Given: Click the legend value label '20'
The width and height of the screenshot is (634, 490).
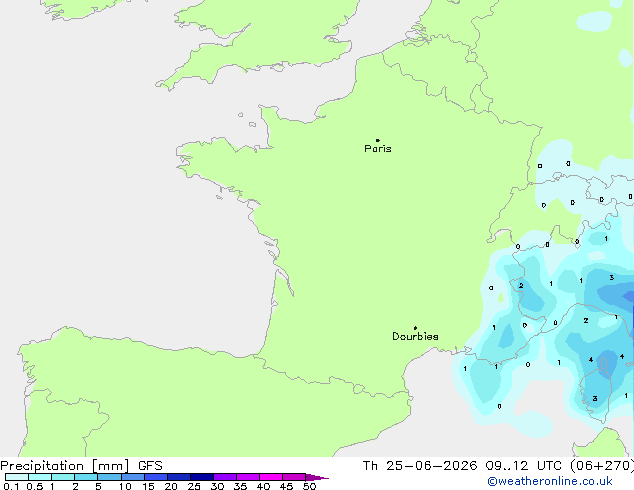Looking at the screenshot, I should 171,486.
